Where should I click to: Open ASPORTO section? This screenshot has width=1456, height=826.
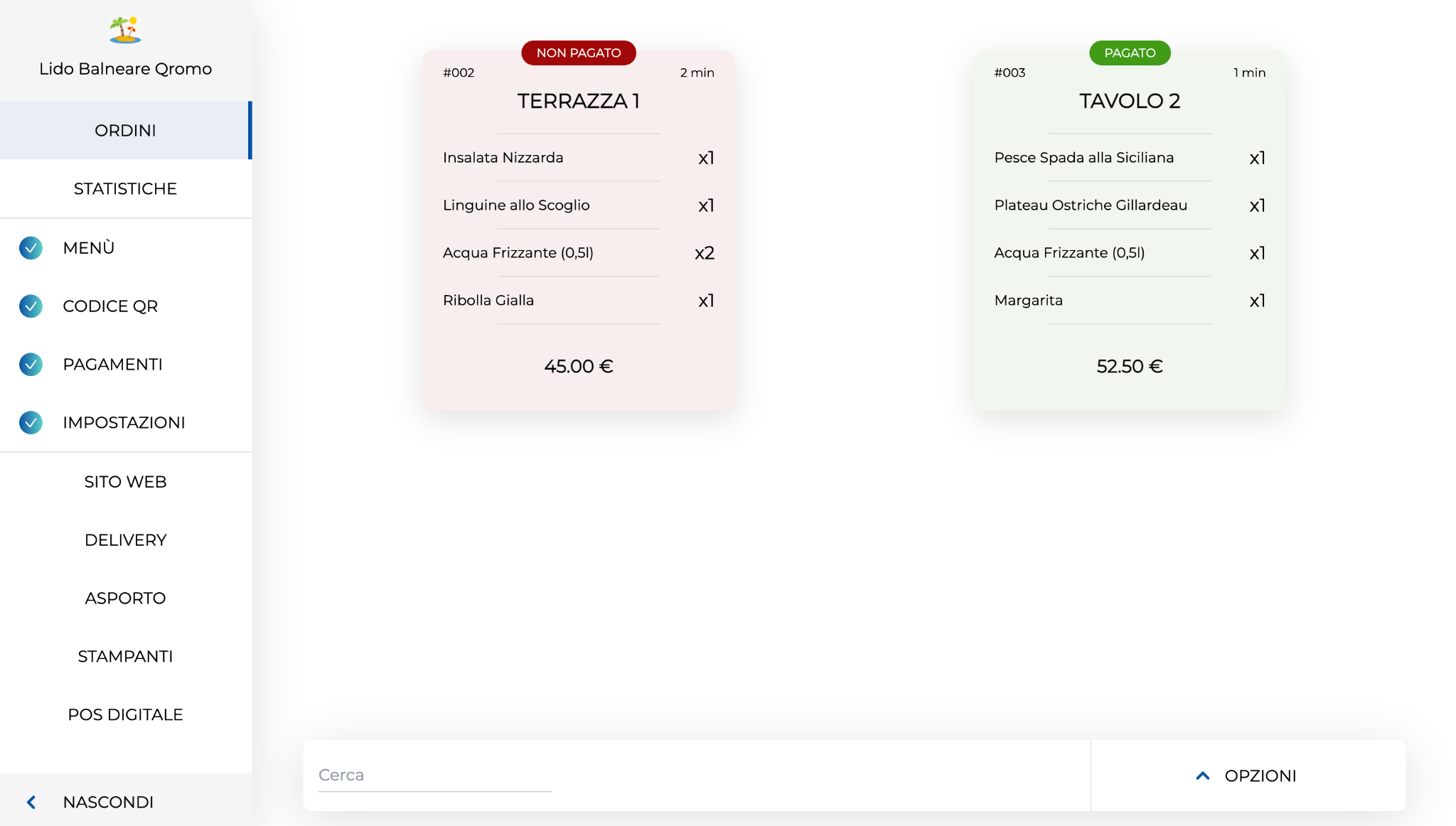pos(125,598)
